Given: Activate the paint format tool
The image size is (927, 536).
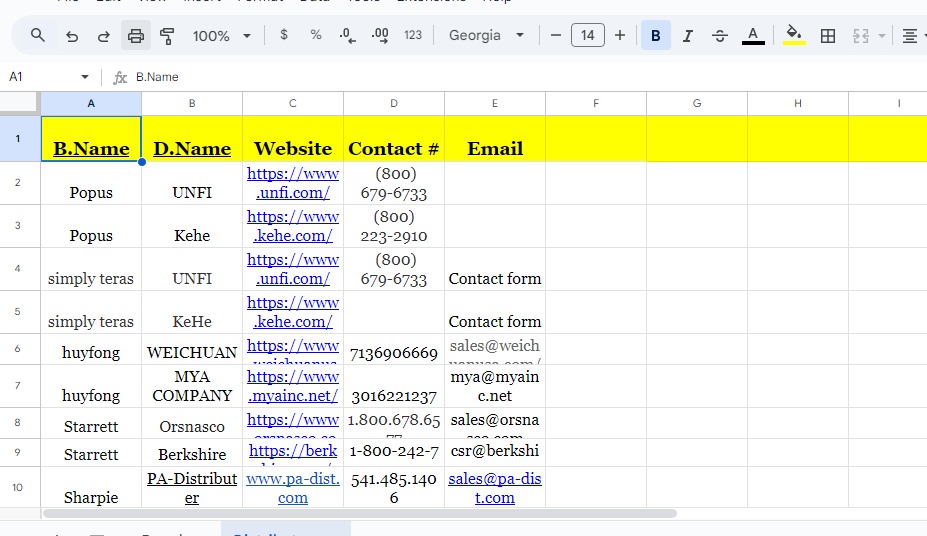Looking at the screenshot, I should 167,36.
